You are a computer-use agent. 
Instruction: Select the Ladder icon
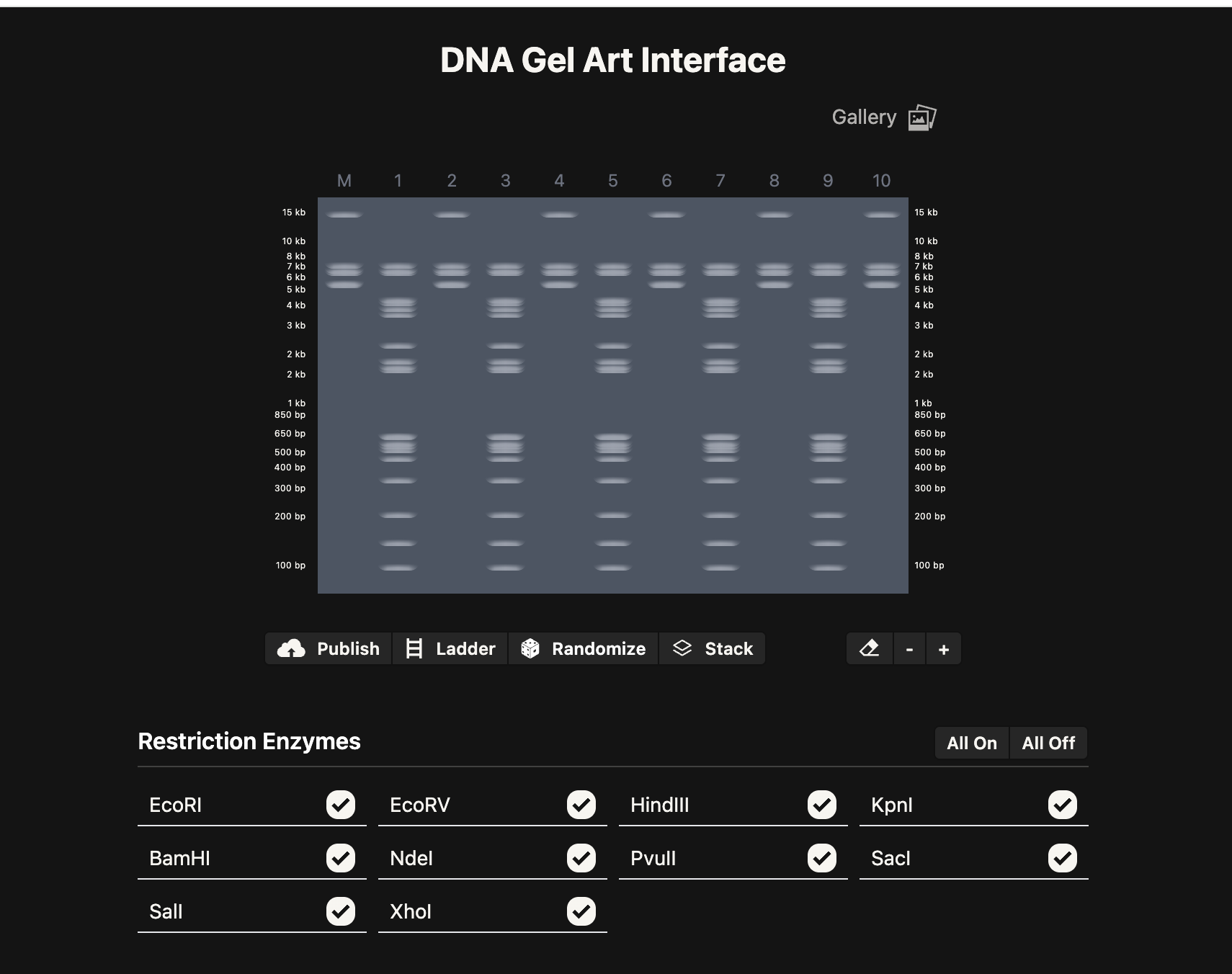pos(415,648)
